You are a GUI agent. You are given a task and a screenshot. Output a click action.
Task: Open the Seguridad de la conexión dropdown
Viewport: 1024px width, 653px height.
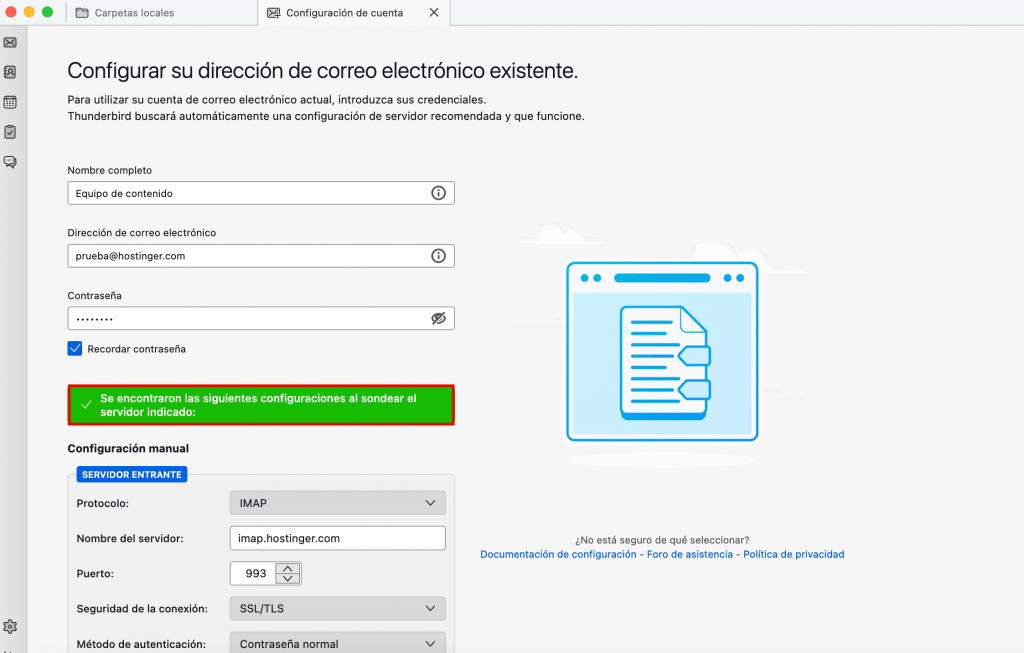click(337, 608)
